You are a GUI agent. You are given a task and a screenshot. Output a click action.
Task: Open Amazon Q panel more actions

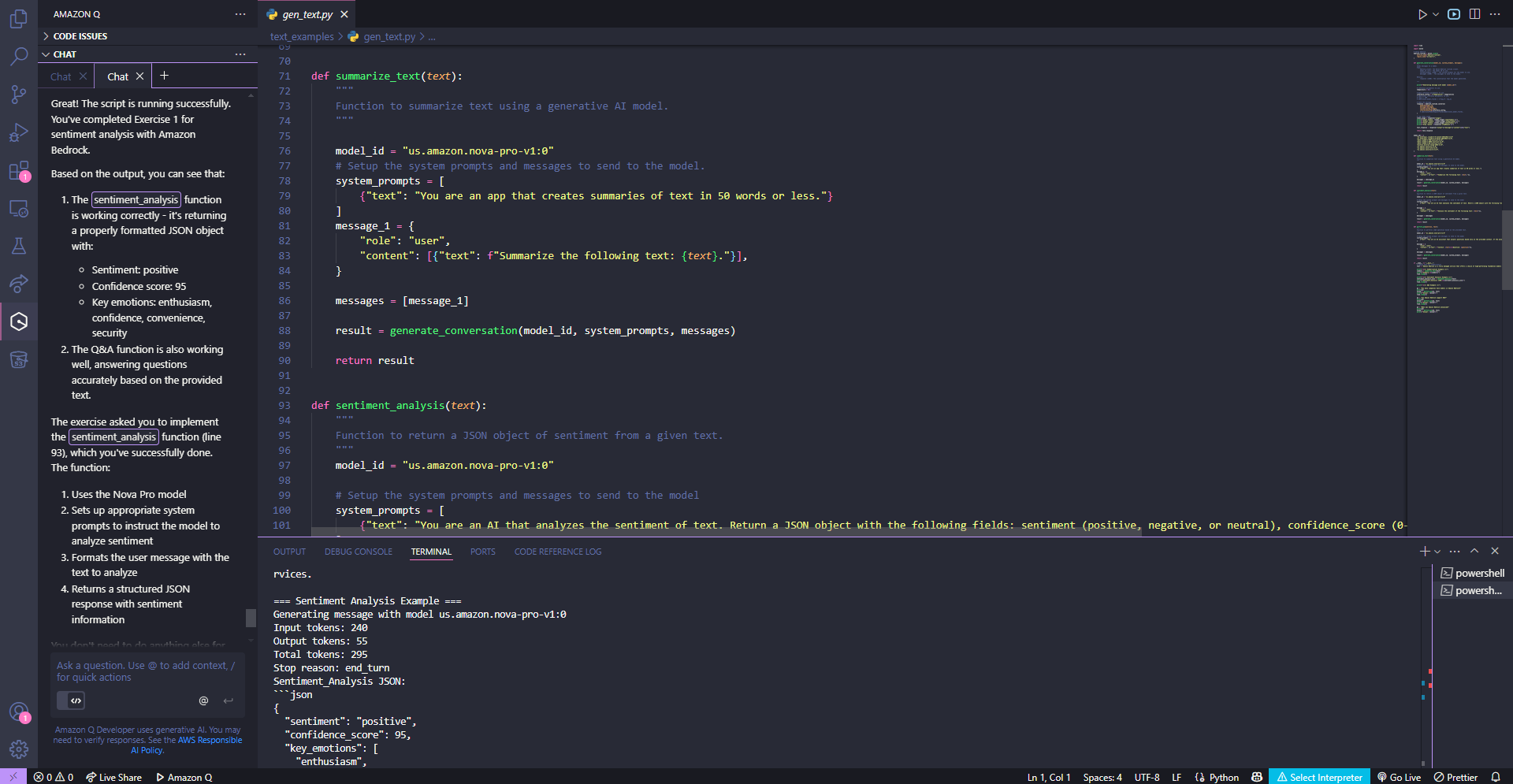point(240,14)
